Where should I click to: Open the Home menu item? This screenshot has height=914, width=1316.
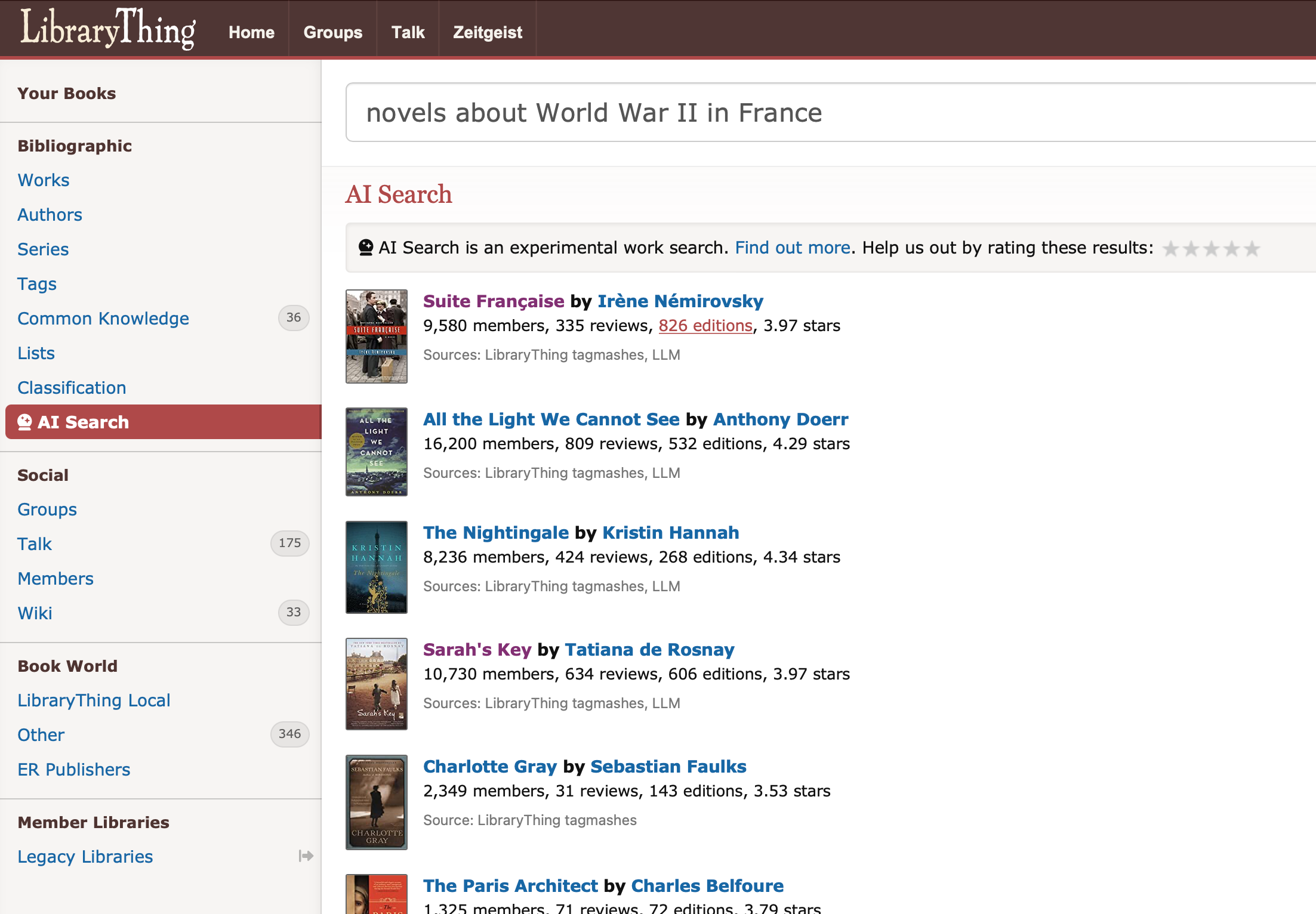tap(251, 32)
